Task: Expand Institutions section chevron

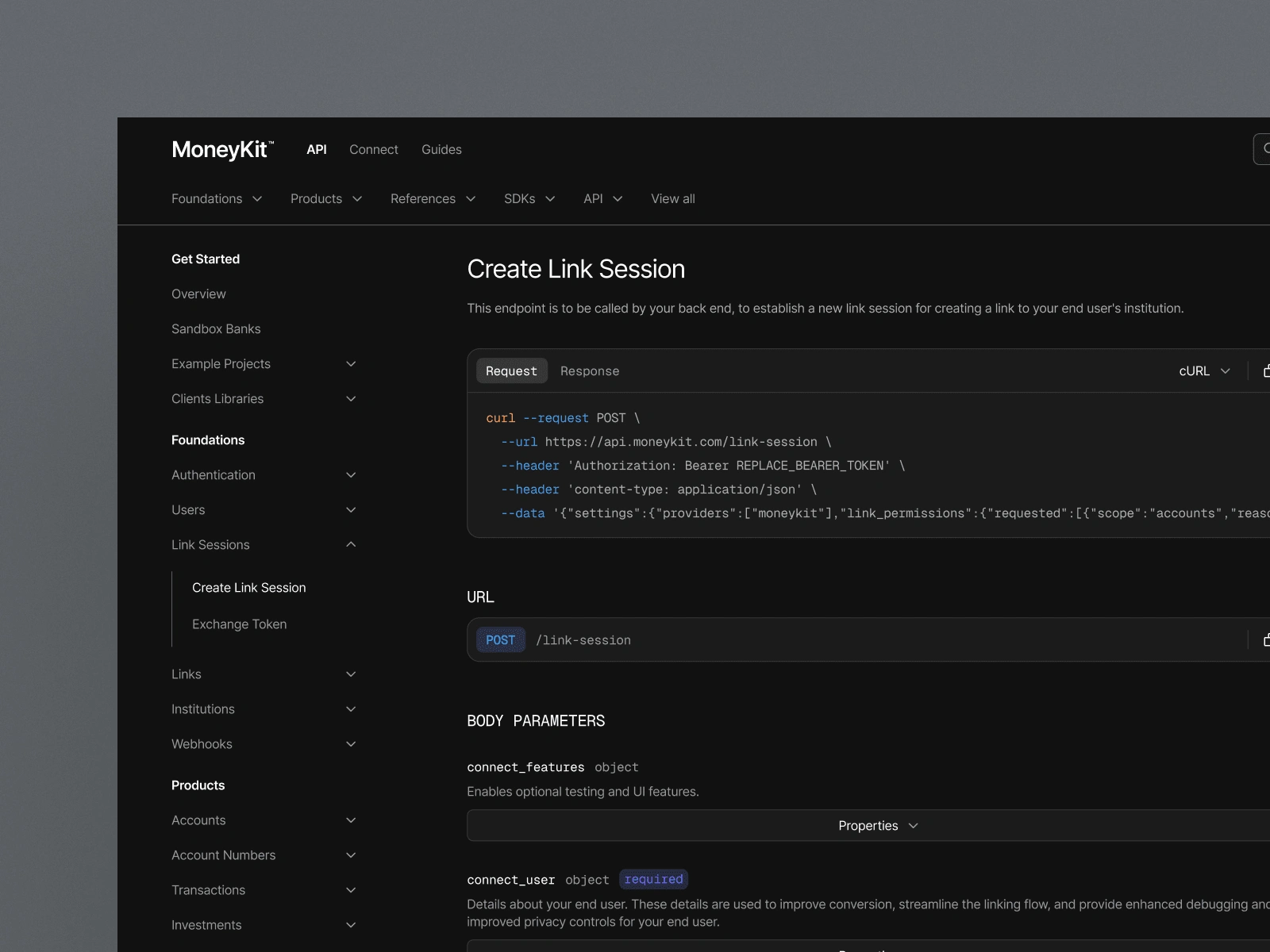Action: (351, 708)
